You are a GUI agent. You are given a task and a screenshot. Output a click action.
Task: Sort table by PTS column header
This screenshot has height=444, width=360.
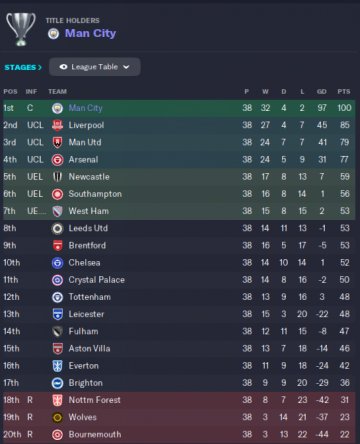click(x=344, y=92)
